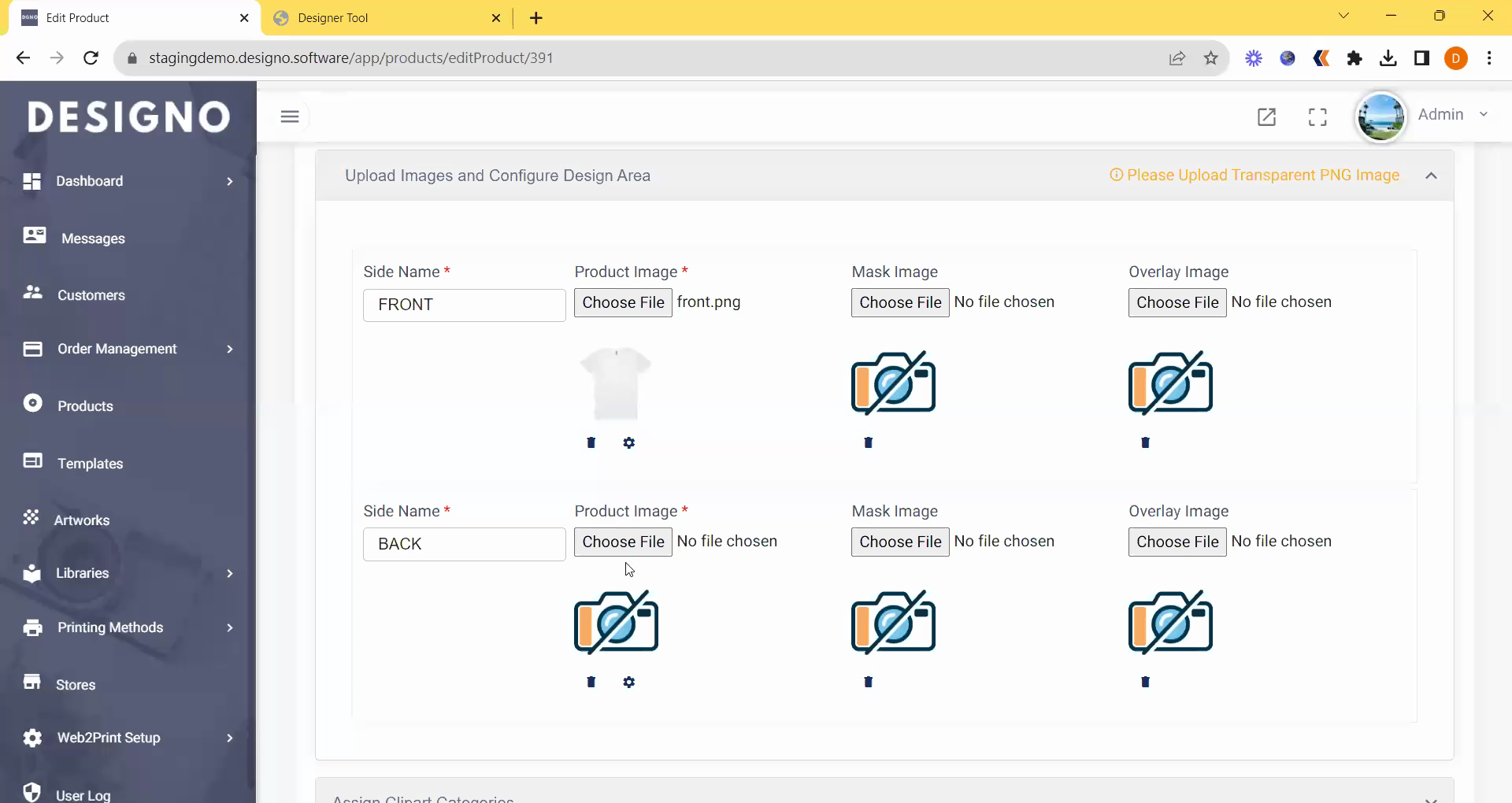
Task: Delete the BACK overlay image with trash icon
Action: pos(1146,682)
